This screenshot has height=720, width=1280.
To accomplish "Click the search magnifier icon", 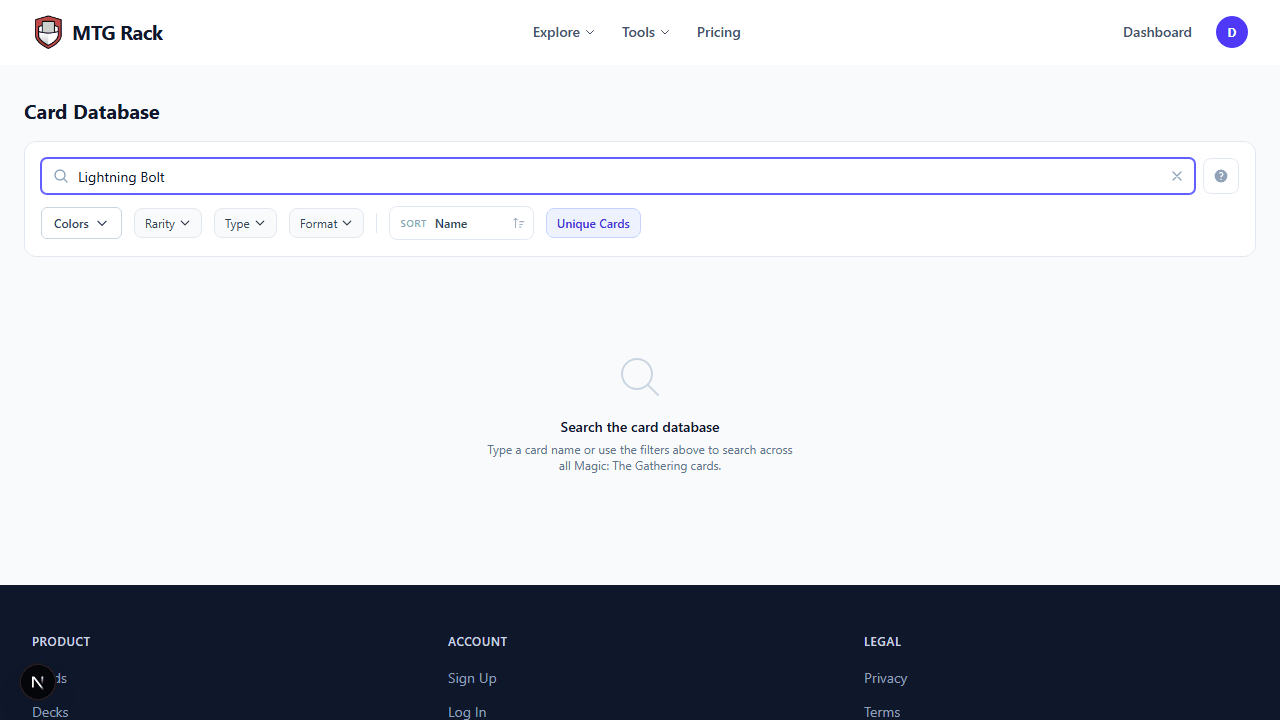I will (60, 176).
